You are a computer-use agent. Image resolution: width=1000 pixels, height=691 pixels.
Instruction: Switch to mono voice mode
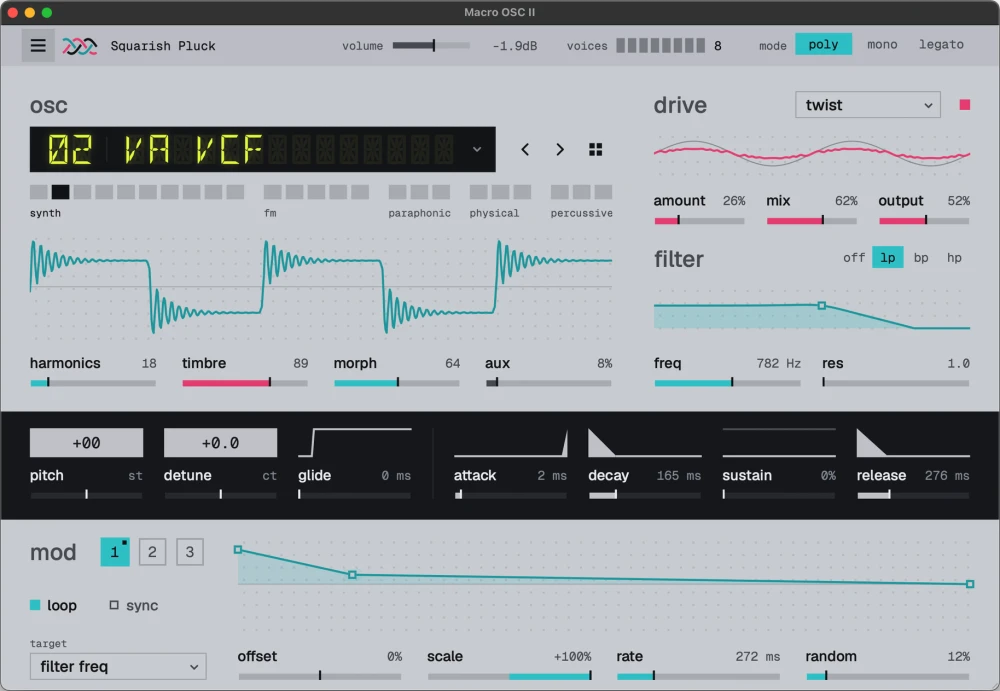882,45
